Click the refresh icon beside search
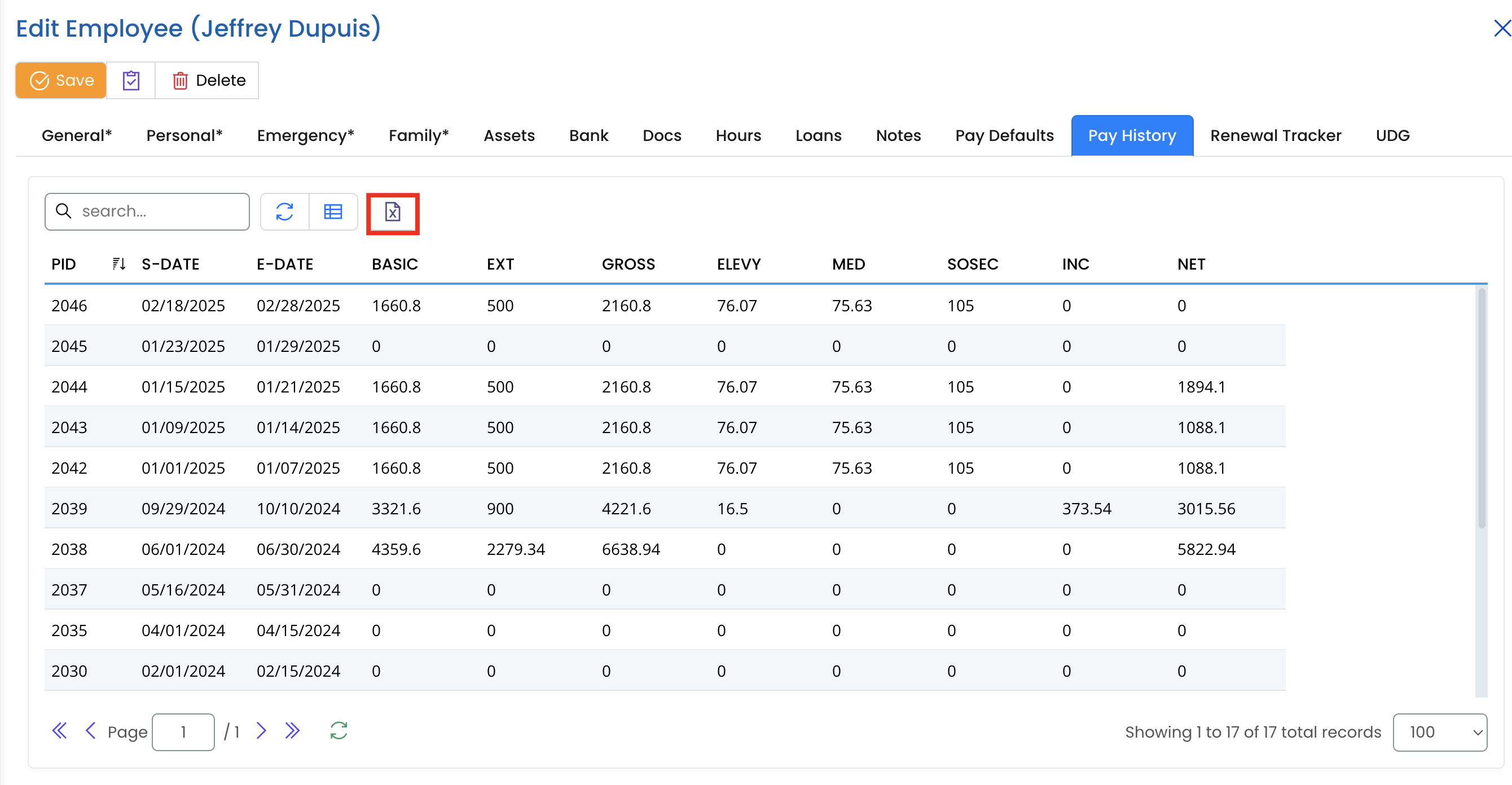 coord(285,212)
